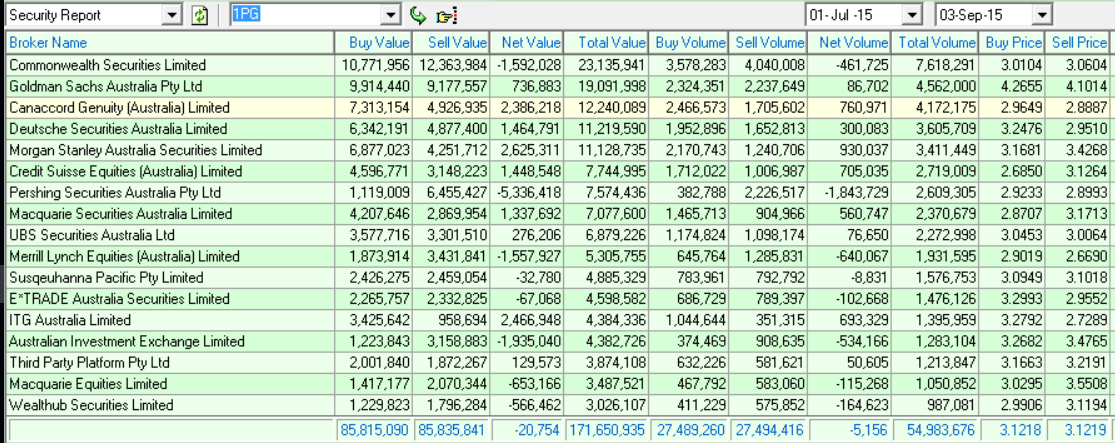Sort by Buy Price column header
Viewport: 1115px width, 443px height.
[x=1011, y=43]
